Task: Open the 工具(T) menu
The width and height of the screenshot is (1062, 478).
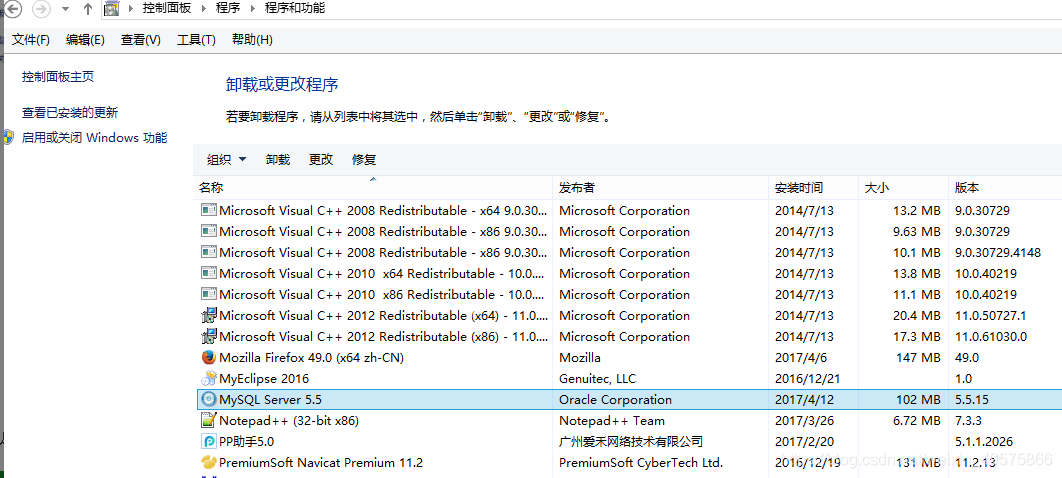Action: click(196, 40)
